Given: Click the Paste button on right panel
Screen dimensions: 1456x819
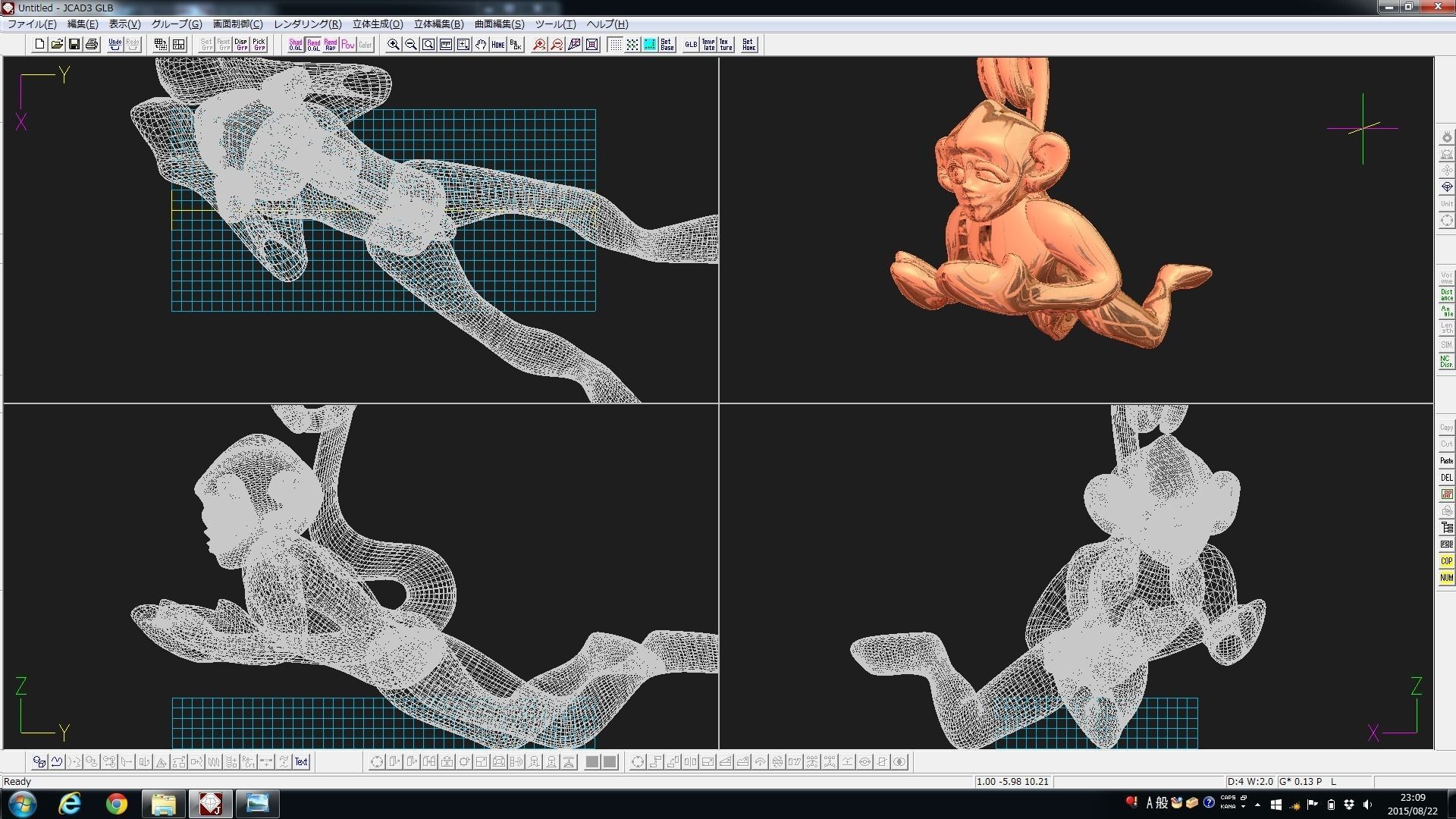Looking at the screenshot, I should click(x=1447, y=461).
